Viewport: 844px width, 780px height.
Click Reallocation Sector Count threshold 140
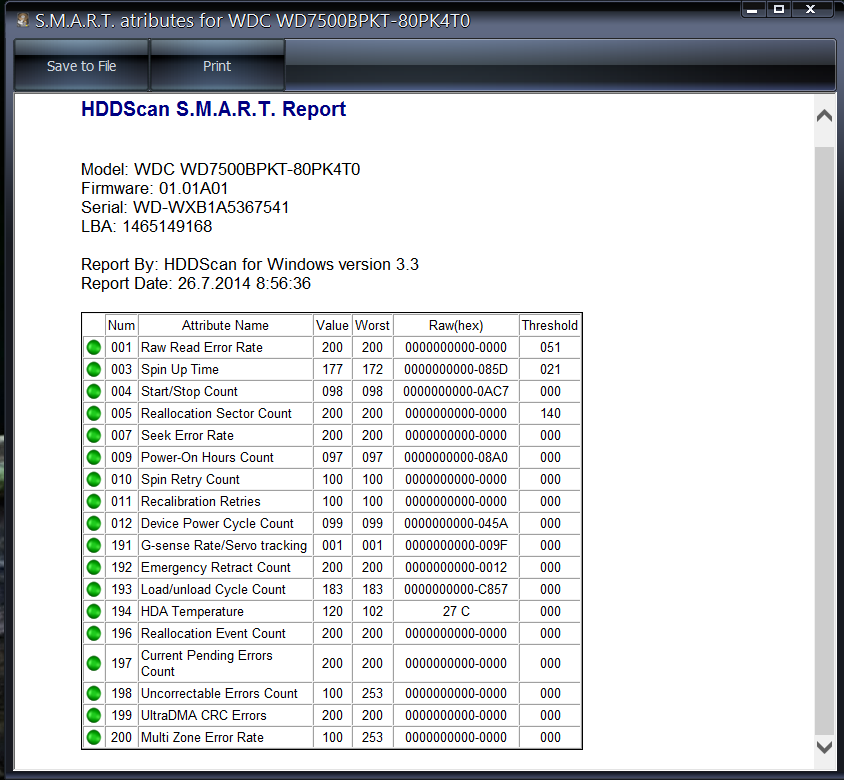[x=550, y=413]
